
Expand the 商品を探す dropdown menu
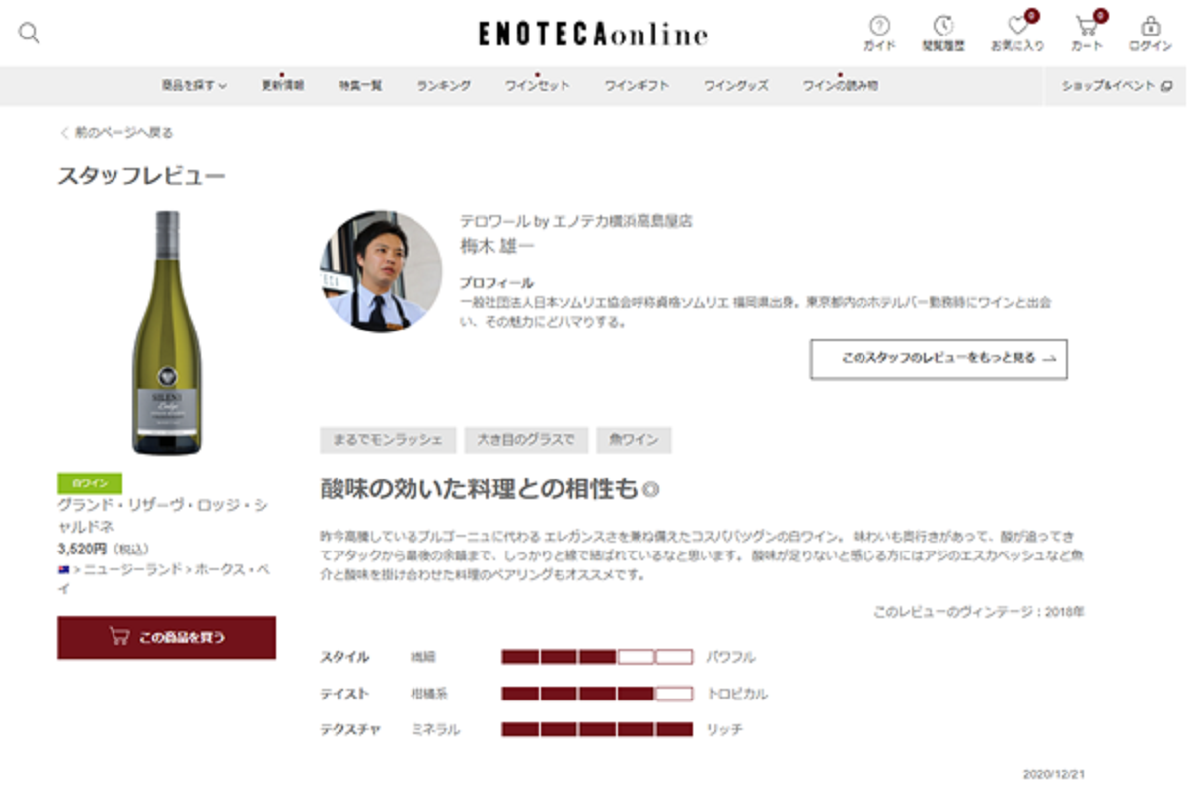coord(194,86)
